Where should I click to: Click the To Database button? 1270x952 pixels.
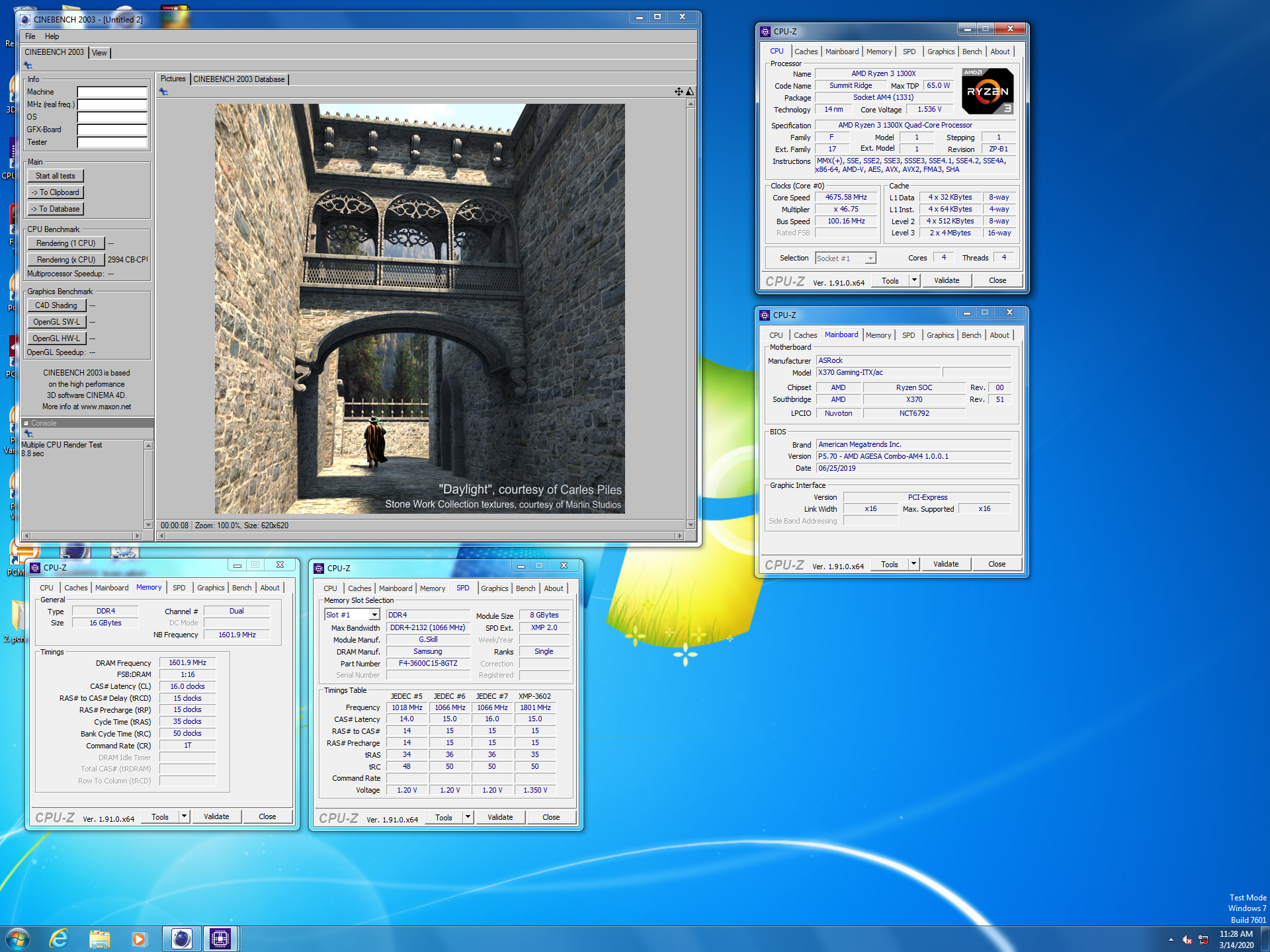[x=56, y=209]
